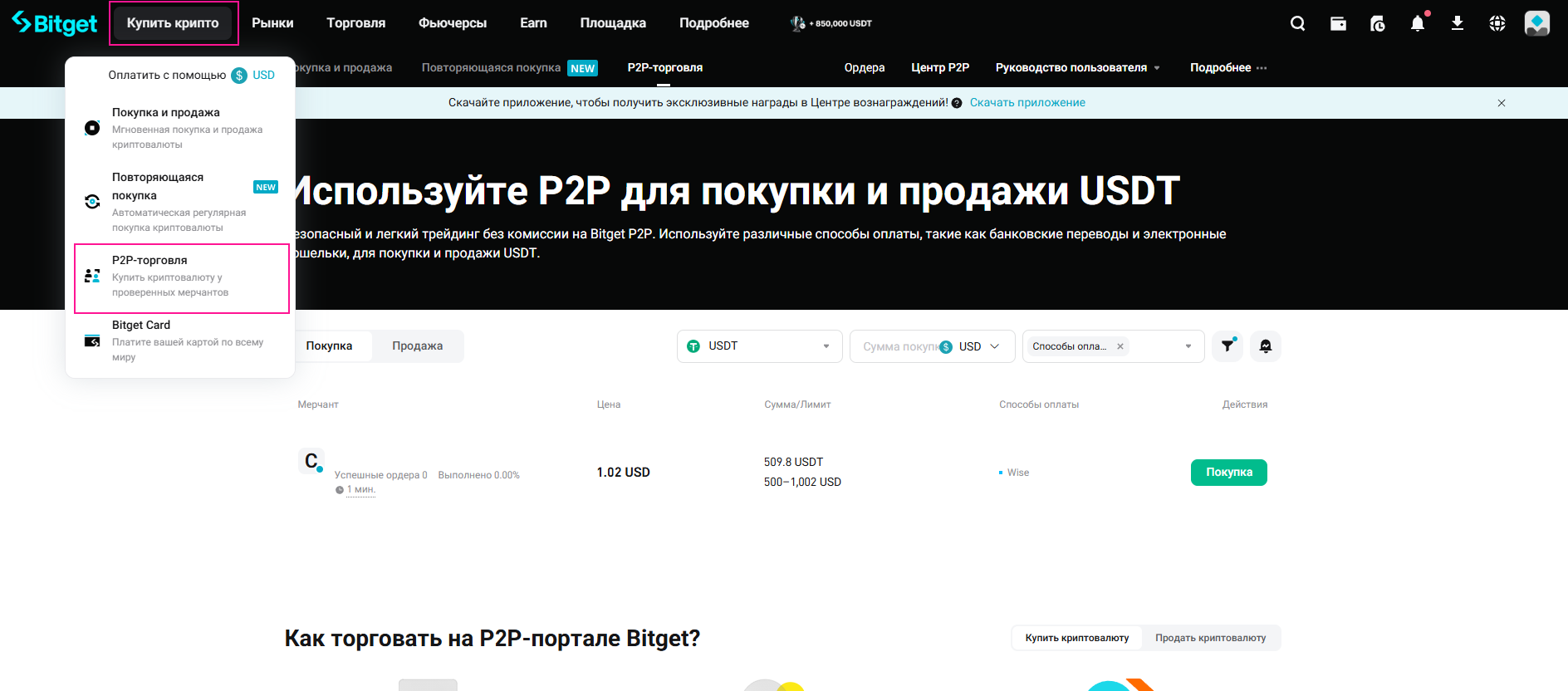Screen dimensions: 1568x691
Task: Open the wallet assets icon
Action: coord(1338,23)
